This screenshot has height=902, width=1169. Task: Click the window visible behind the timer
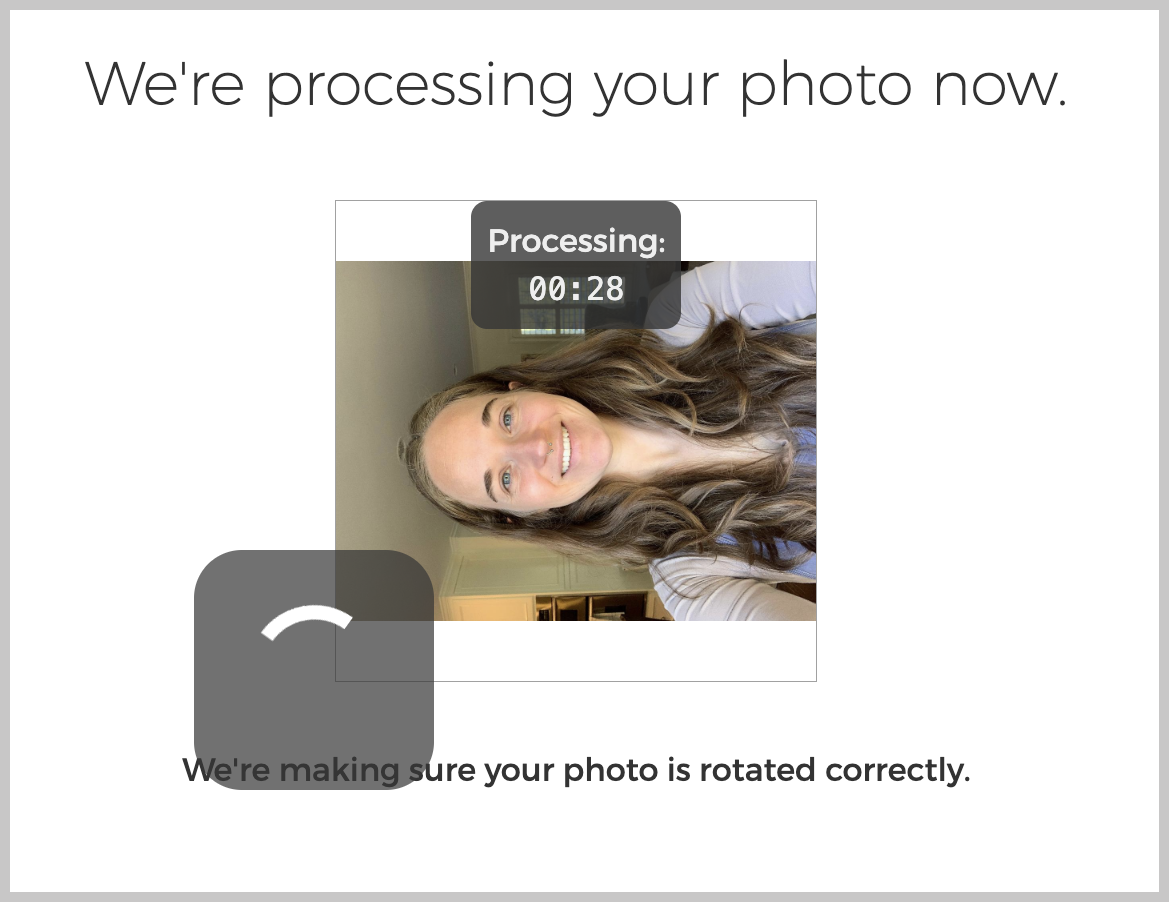pos(552,320)
